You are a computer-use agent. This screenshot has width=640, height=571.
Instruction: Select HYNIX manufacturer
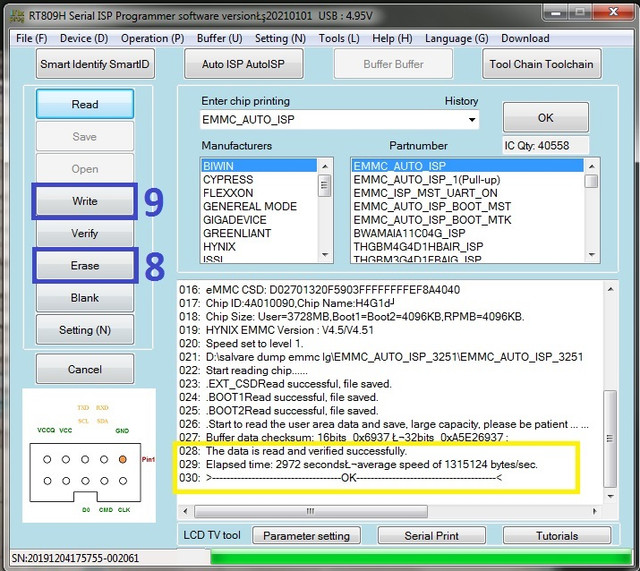259,247
